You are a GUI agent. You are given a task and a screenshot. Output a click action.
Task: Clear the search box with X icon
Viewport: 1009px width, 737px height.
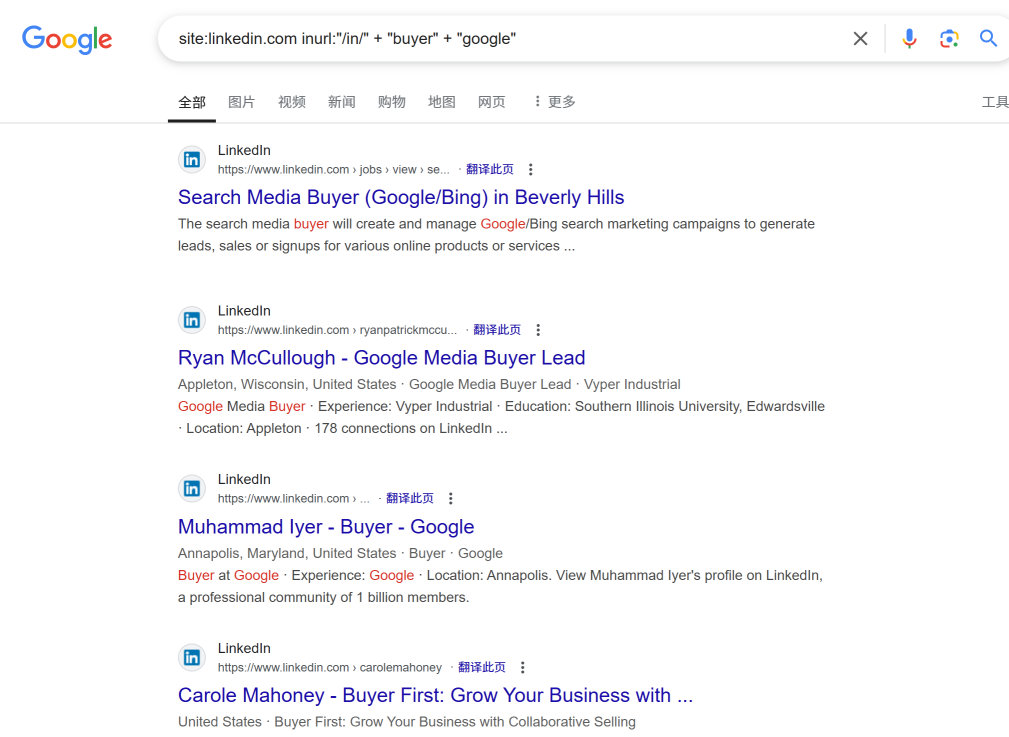(x=860, y=39)
